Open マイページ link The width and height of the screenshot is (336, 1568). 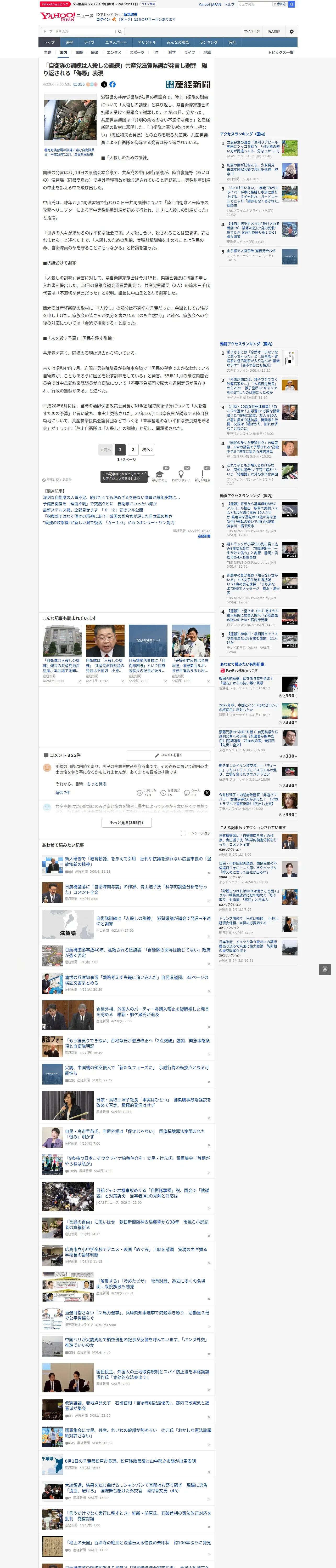[251, 32]
